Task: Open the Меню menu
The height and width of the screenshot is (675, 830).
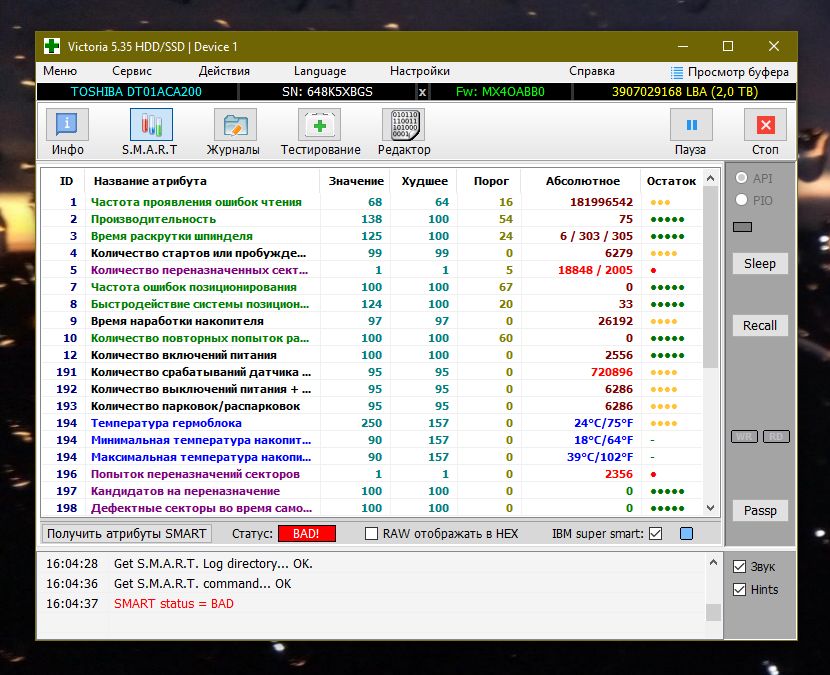Action: [60, 71]
